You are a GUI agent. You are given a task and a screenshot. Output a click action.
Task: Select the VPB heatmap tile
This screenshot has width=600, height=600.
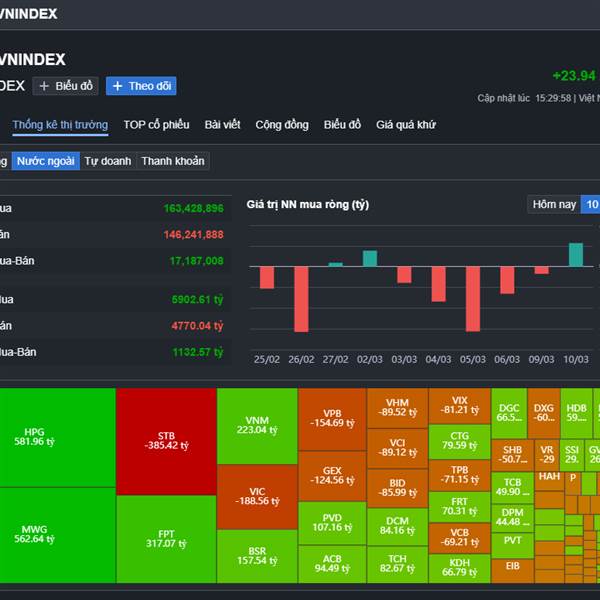coord(331,417)
